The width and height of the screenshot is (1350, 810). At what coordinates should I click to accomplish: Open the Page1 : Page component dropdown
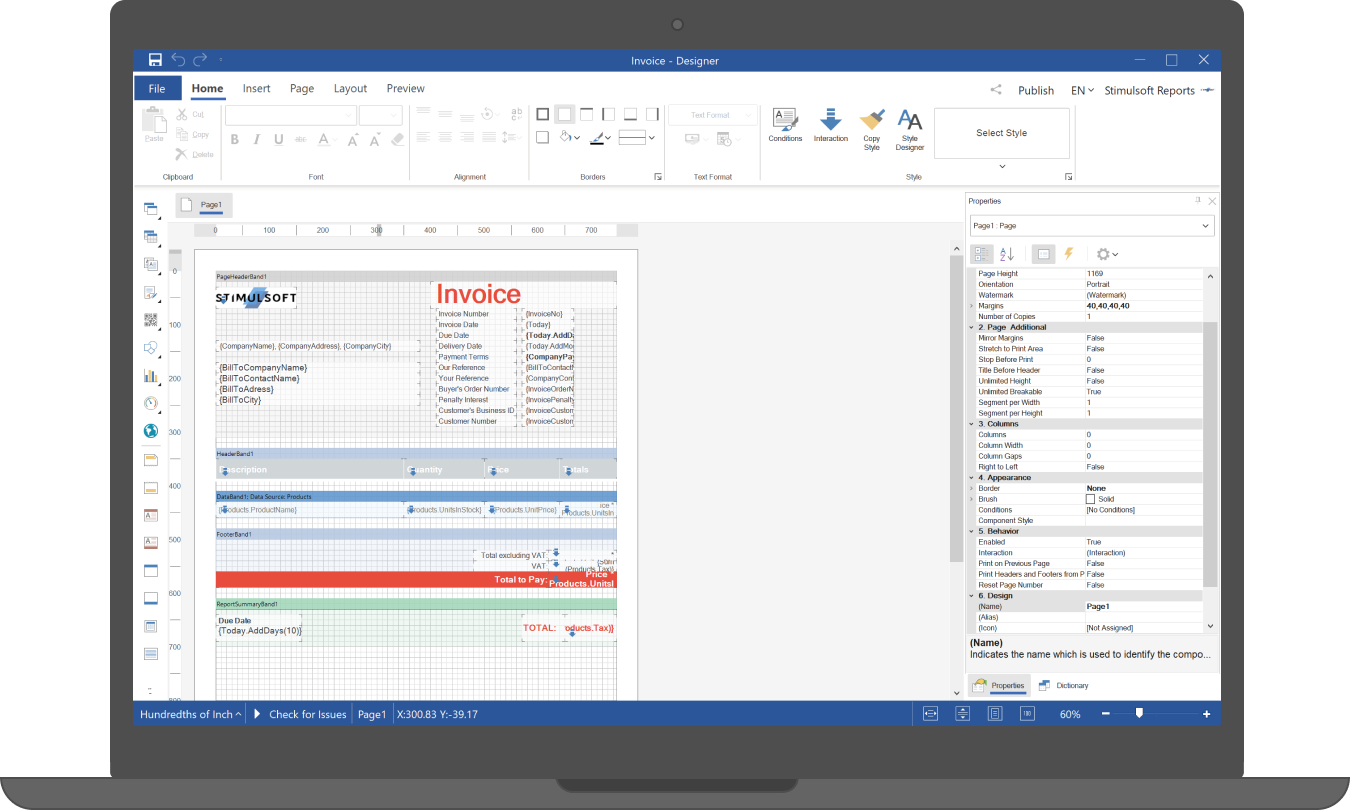1092,226
